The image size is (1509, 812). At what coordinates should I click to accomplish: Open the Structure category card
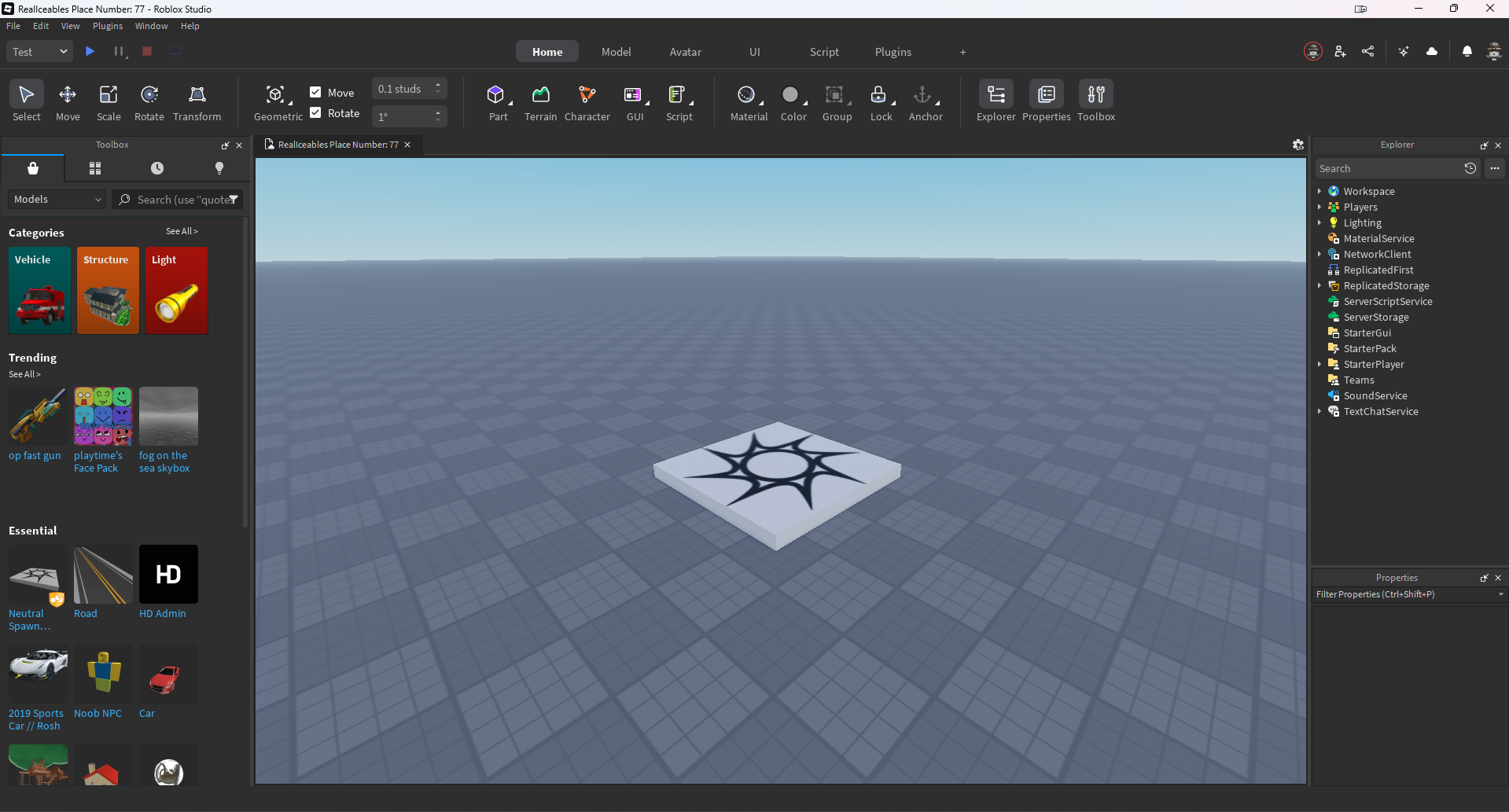109,291
